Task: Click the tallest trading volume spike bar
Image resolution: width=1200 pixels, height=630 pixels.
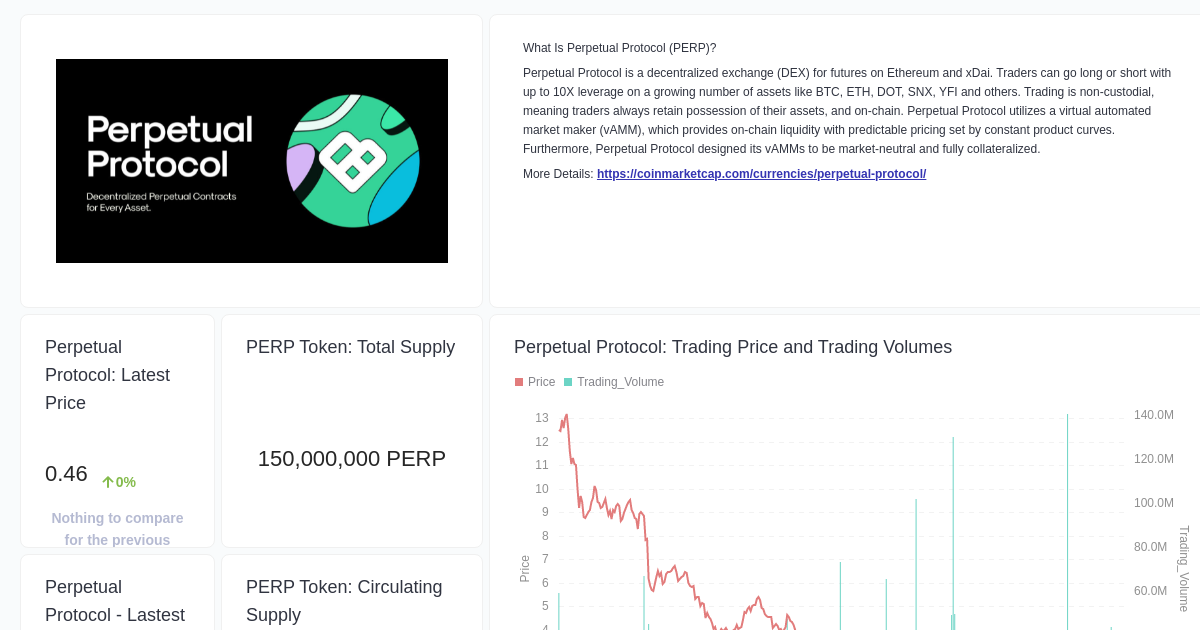Action: point(1066,520)
